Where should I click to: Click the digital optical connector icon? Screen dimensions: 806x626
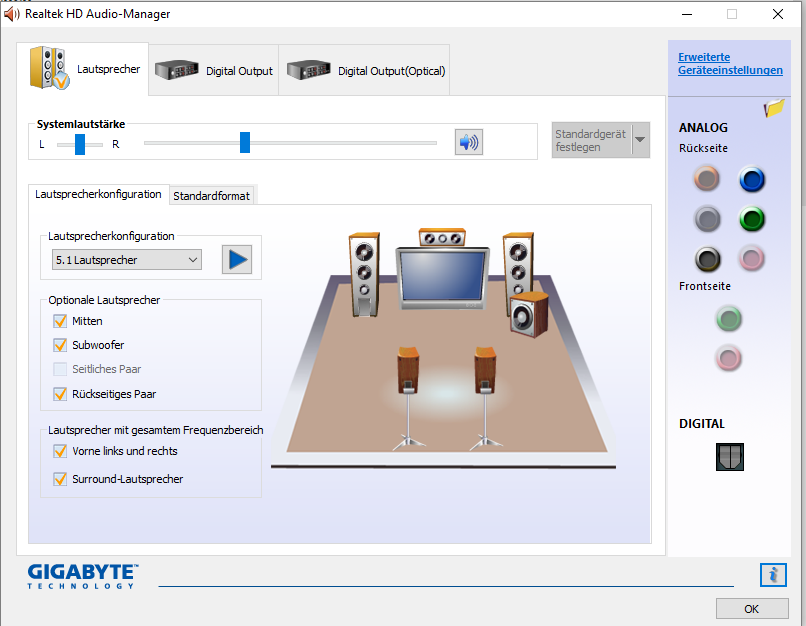click(729, 456)
